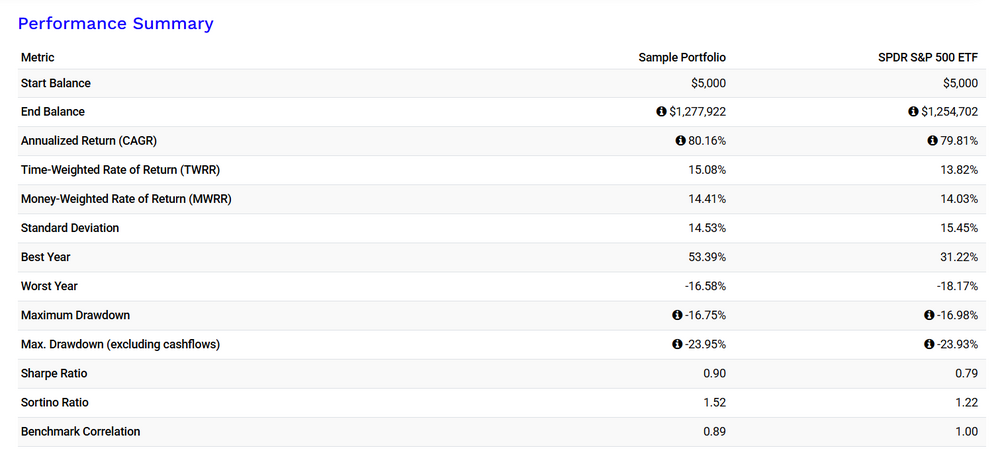1000x464 pixels.
Task: Click info icon next to -23.95% drawdown
Action: pos(678,344)
